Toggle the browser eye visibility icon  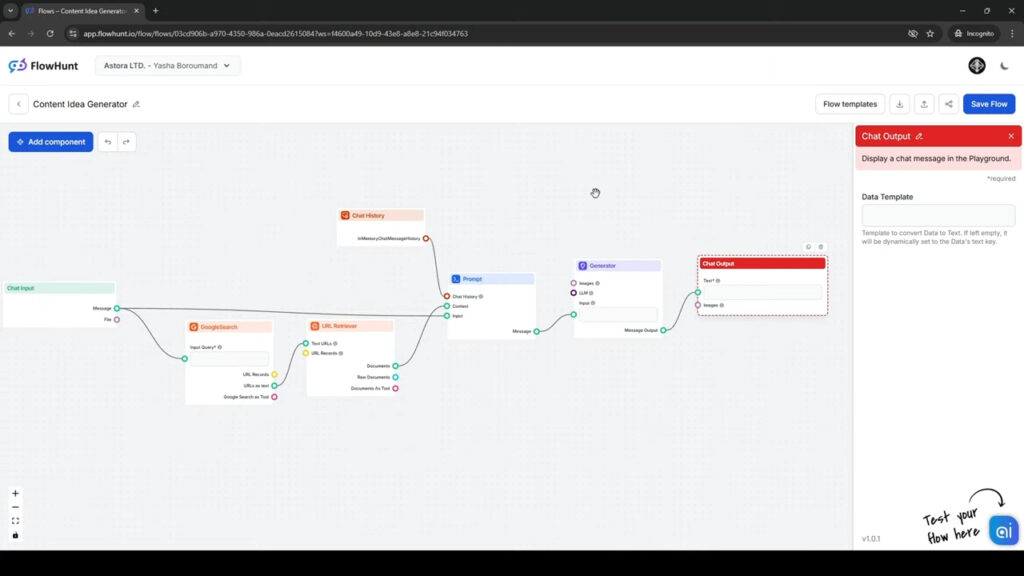click(x=912, y=33)
